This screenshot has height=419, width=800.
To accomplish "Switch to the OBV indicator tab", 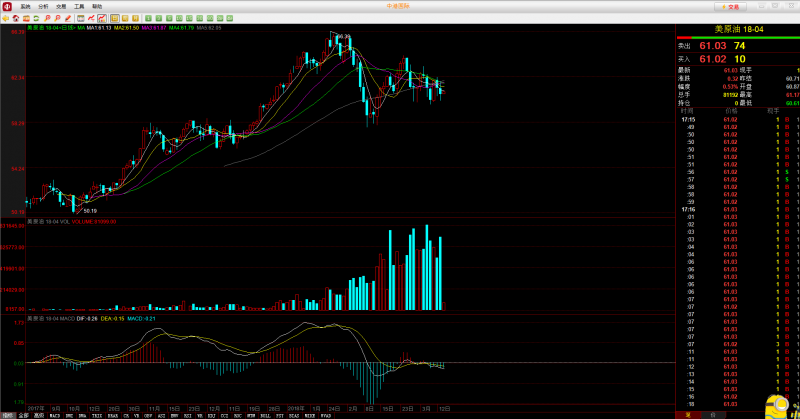I will click(148, 415).
